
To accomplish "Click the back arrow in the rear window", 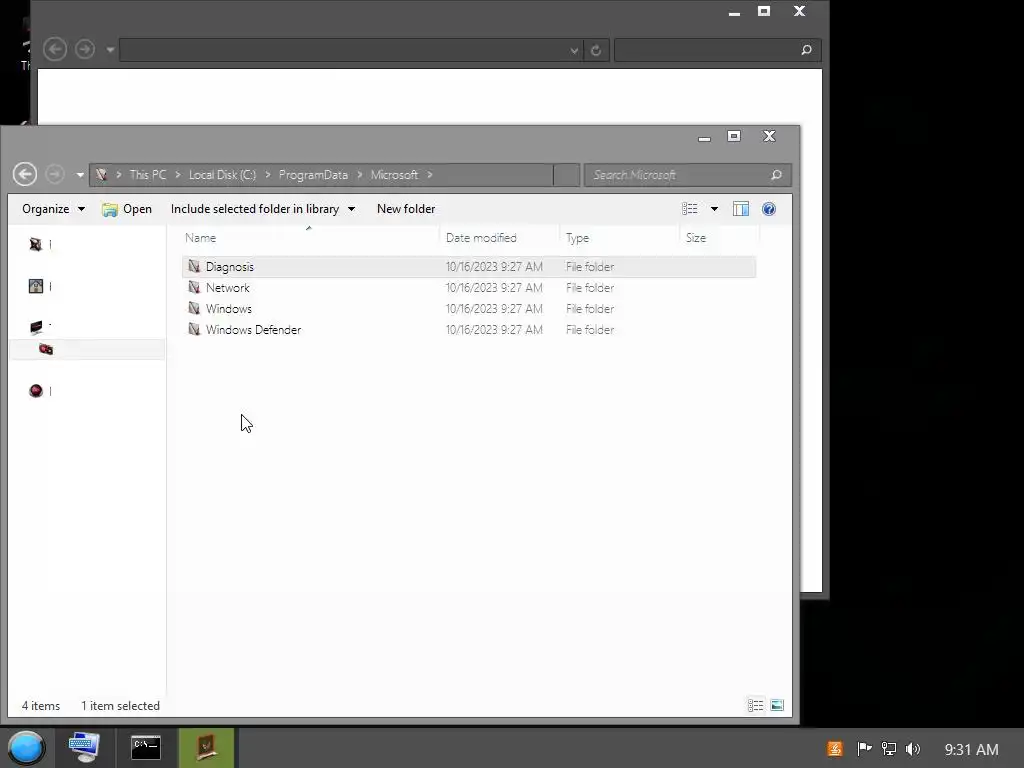I will [x=55, y=50].
